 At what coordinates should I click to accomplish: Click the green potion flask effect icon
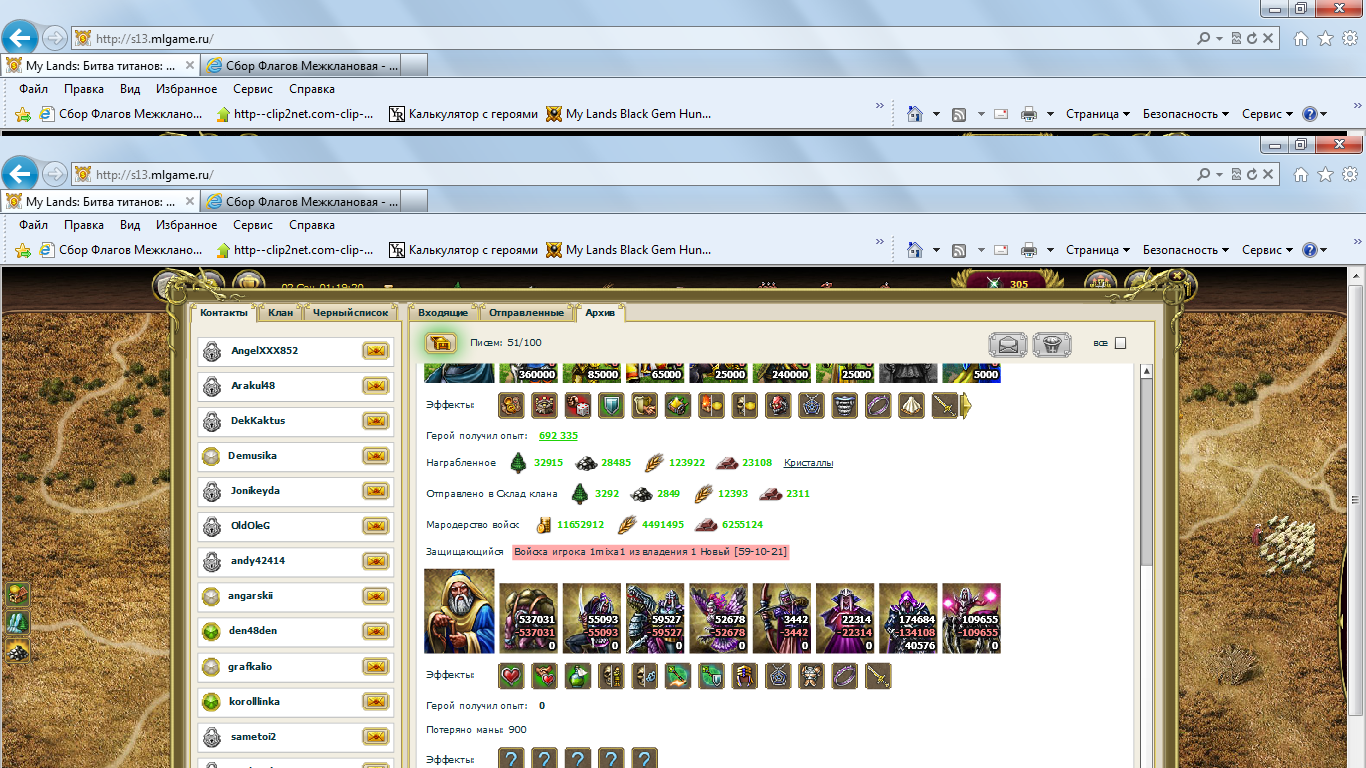click(578, 676)
